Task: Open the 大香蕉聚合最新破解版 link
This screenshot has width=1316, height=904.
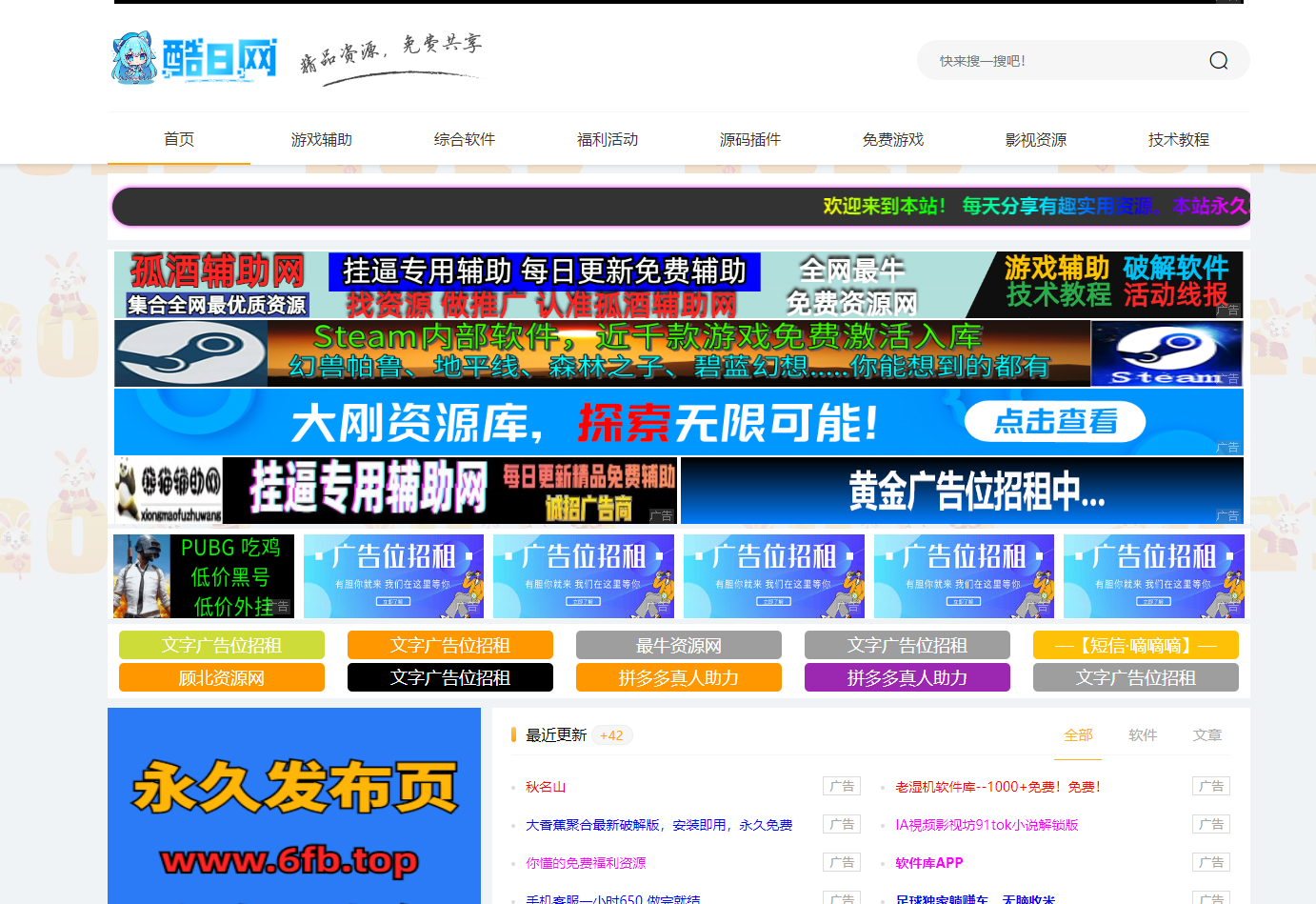Action: (659, 825)
